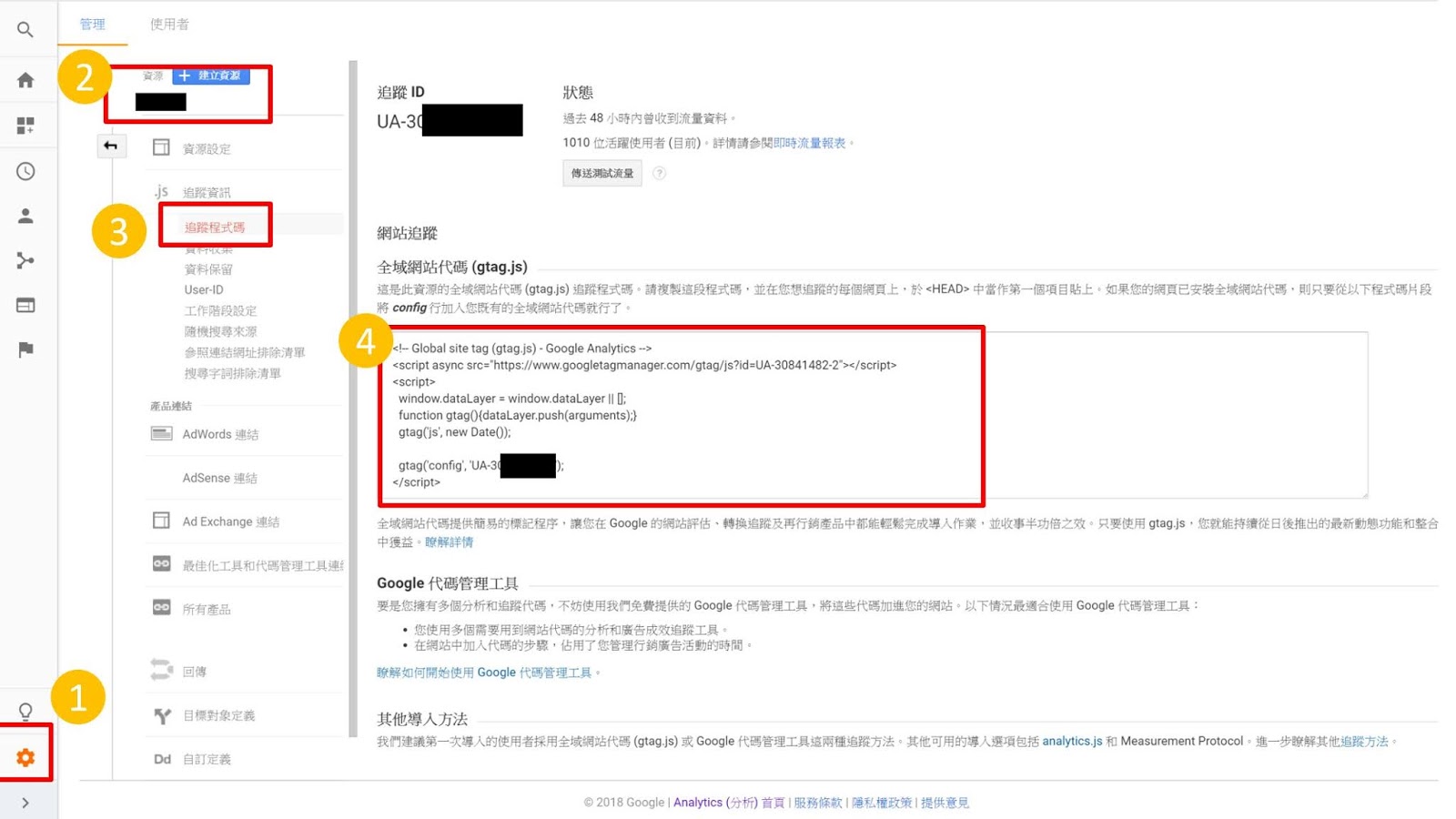Open 資源設定 menu entry
This screenshot has height=819, width=1456.
[x=207, y=148]
